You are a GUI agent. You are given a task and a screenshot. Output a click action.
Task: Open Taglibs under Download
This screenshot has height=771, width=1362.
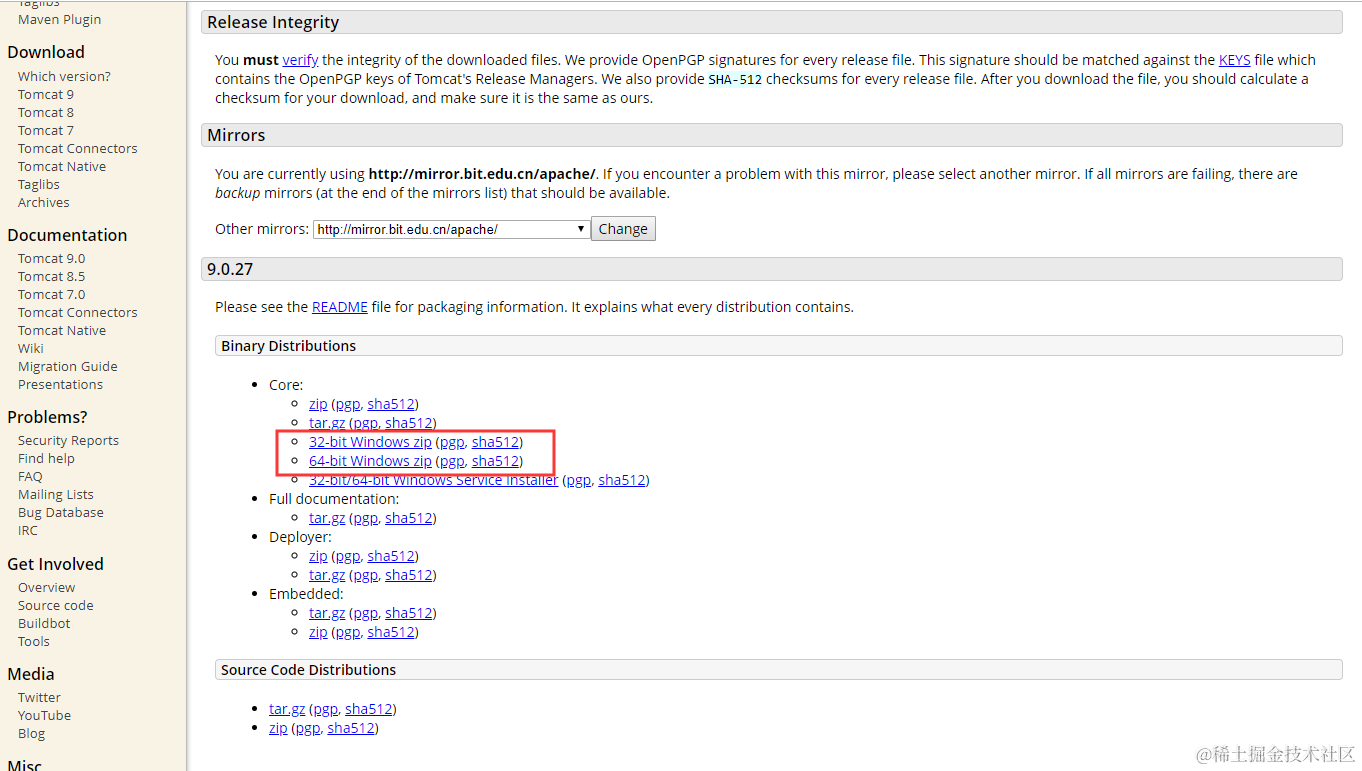click(39, 184)
